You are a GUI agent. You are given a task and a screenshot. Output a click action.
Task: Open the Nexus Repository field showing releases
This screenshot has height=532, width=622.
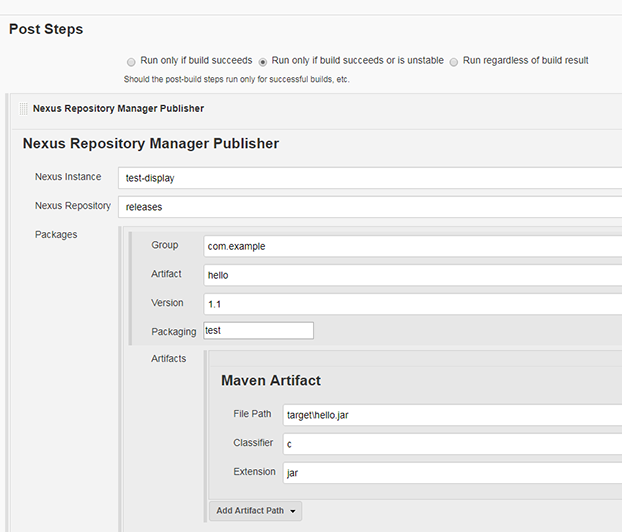pyautogui.click(x=370, y=207)
